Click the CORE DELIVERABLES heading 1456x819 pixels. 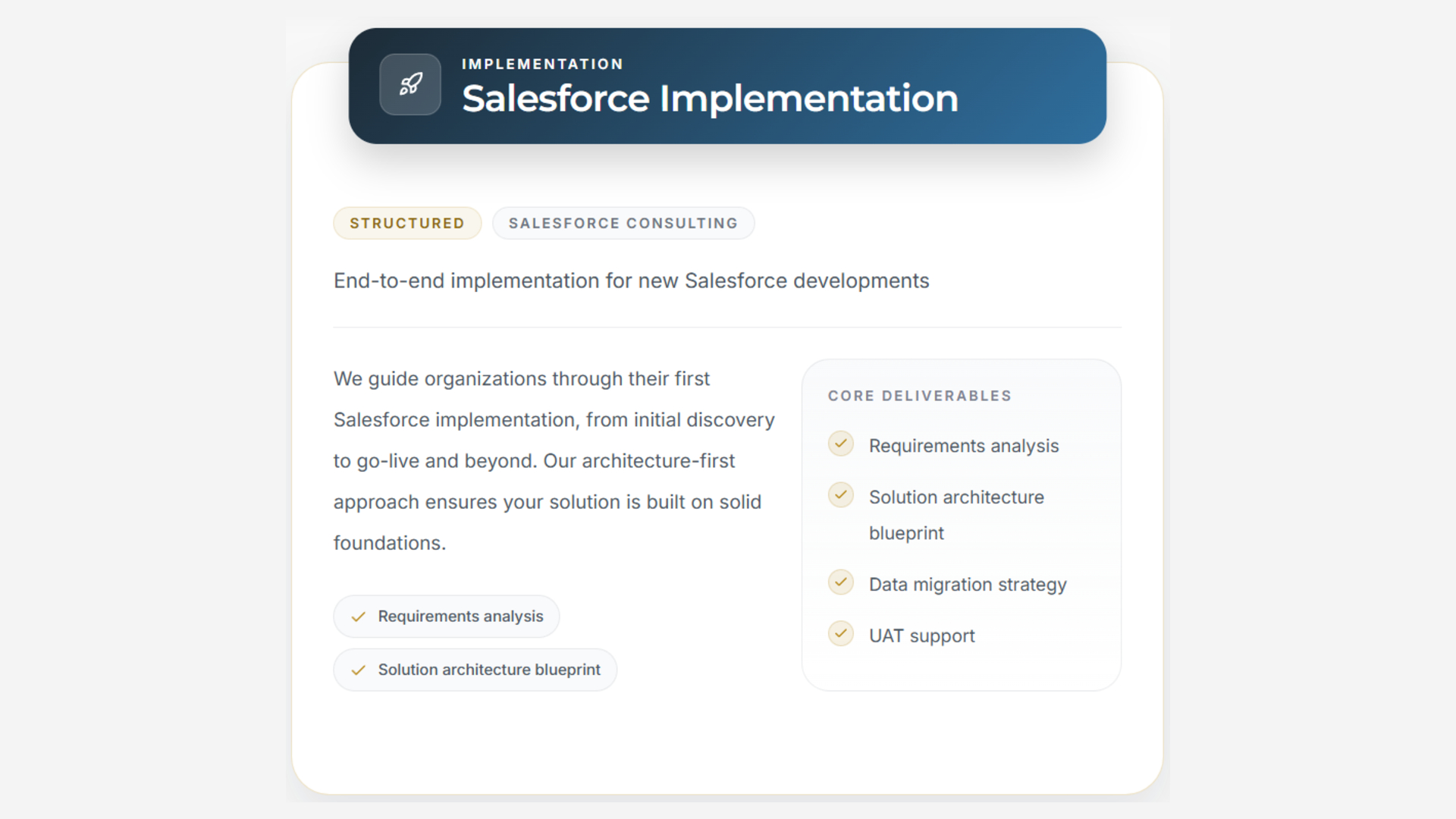(x=919, y=396)
